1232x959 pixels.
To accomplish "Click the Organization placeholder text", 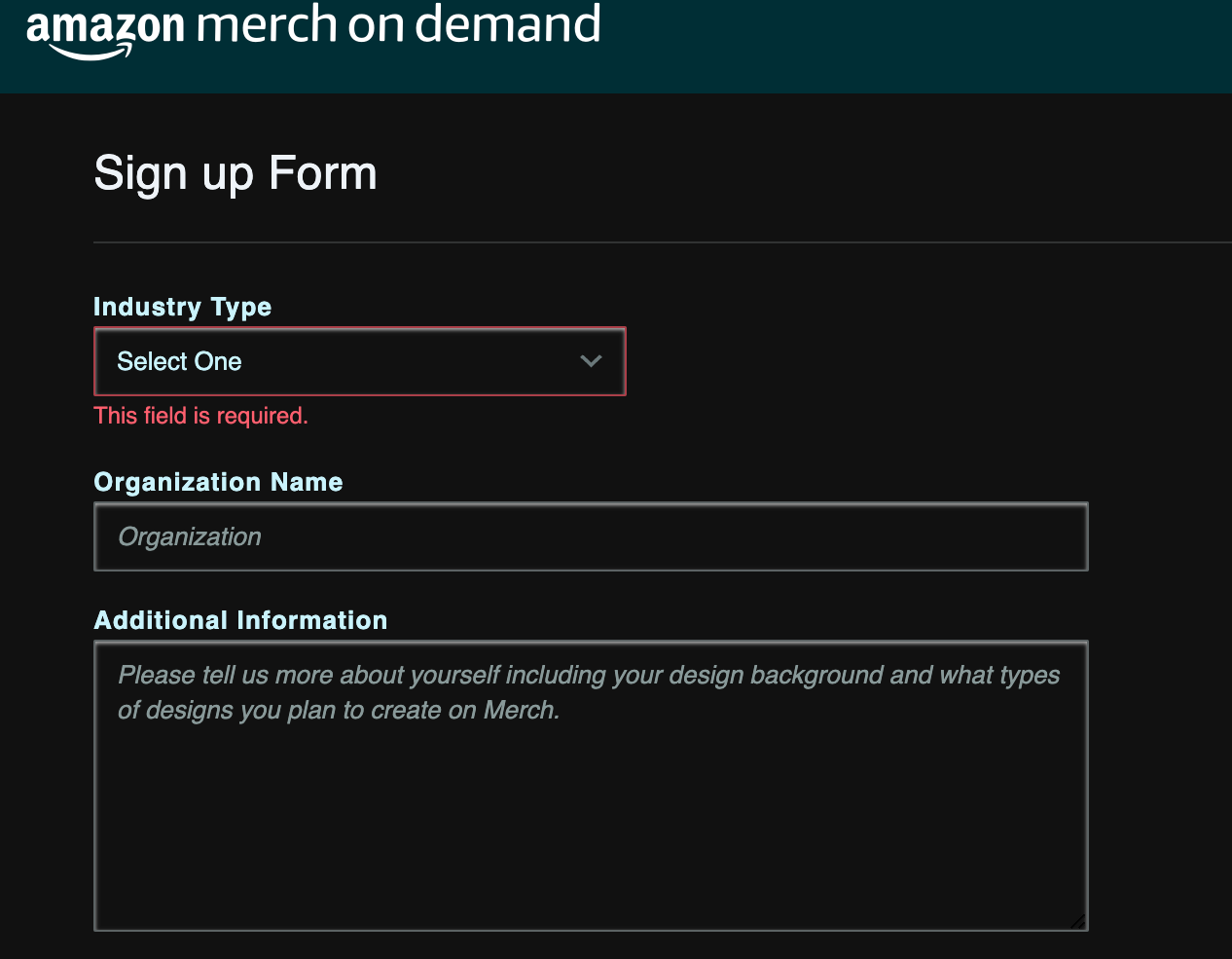I will (x=189, y=536).
